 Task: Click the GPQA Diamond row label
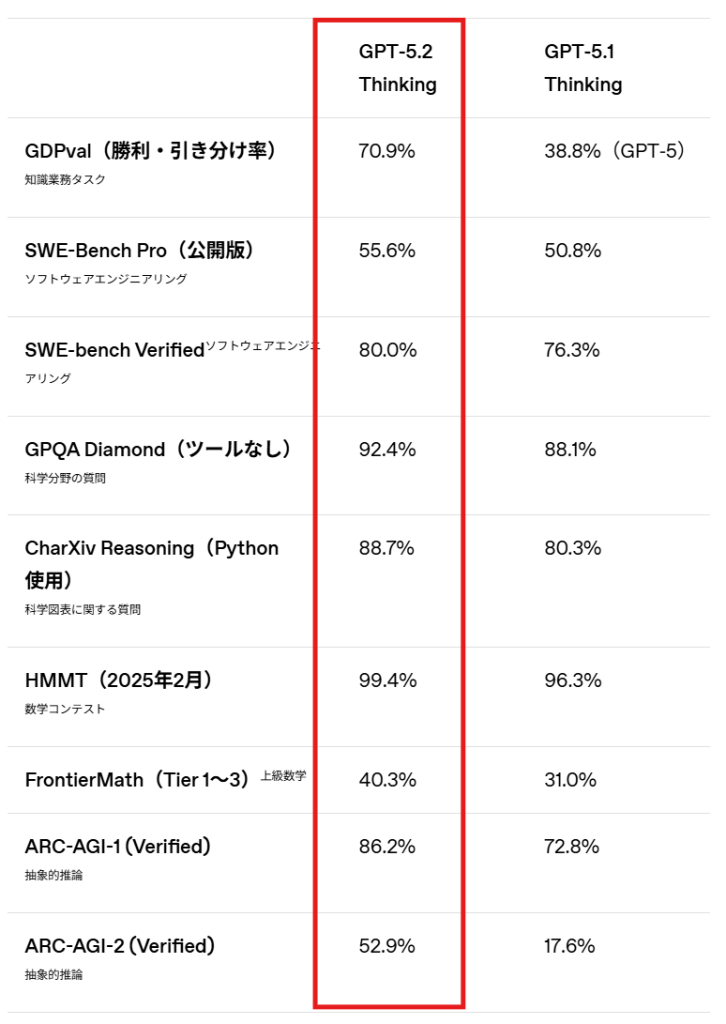click(158, 450)
